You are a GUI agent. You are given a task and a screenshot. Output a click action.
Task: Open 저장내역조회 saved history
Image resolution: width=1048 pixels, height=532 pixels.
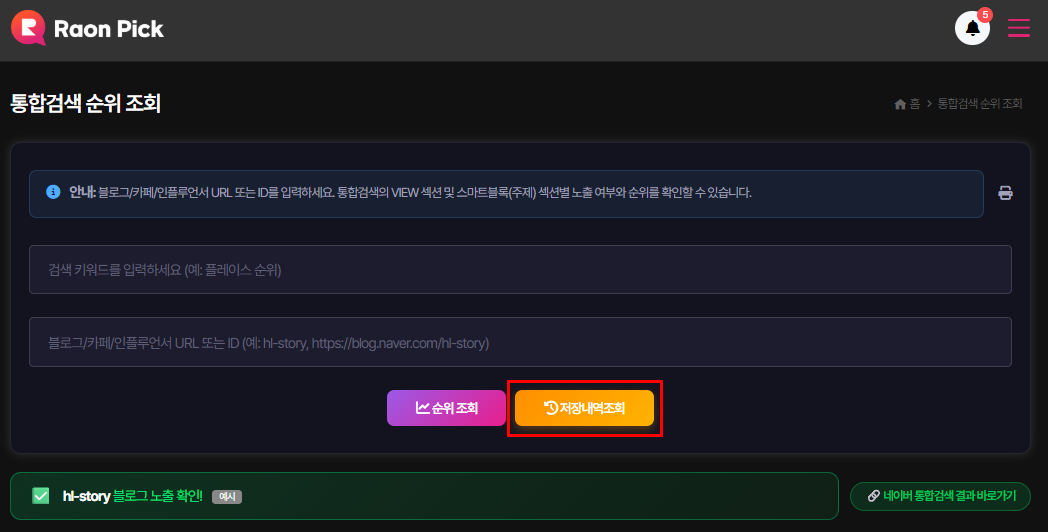584,408
